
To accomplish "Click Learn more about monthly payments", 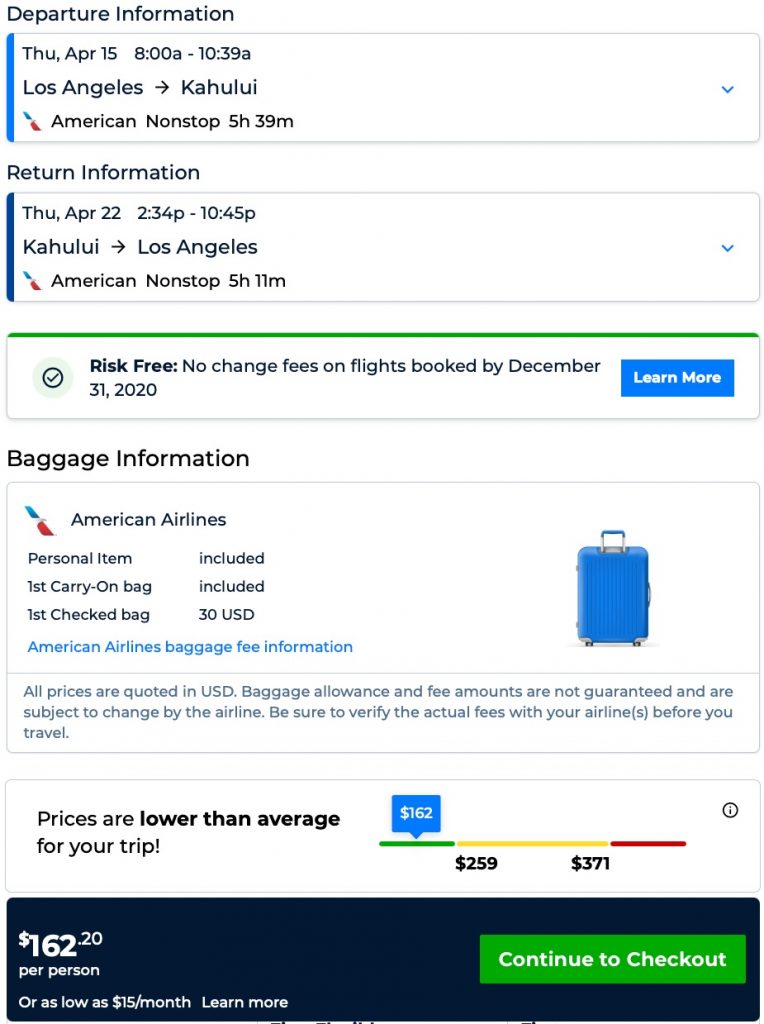I will click(244, 1002).
